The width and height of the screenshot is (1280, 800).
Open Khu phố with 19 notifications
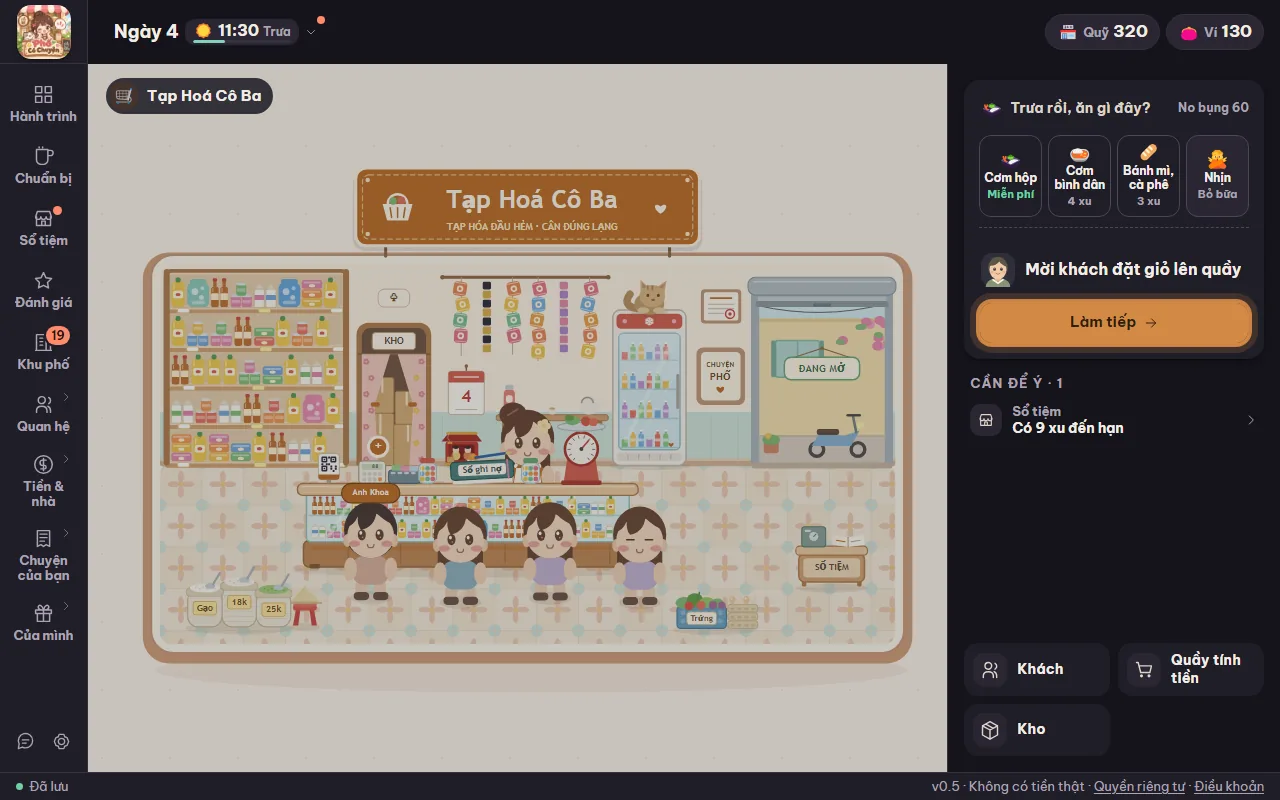coord(43,352)
